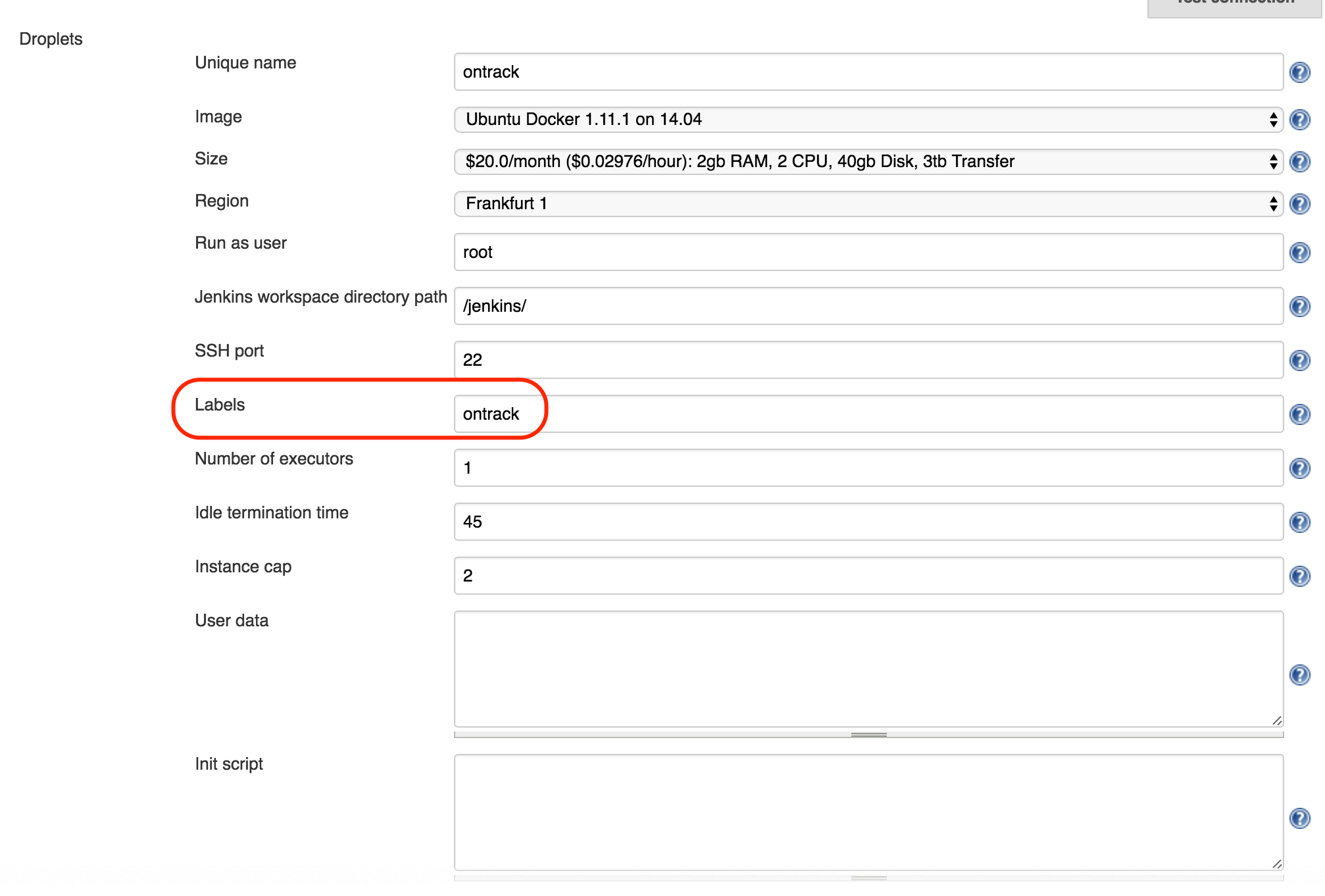This screenshot has height=896, width=1325.
Task: Click help icon for Unique name
Action: (x=1299, y=72)
